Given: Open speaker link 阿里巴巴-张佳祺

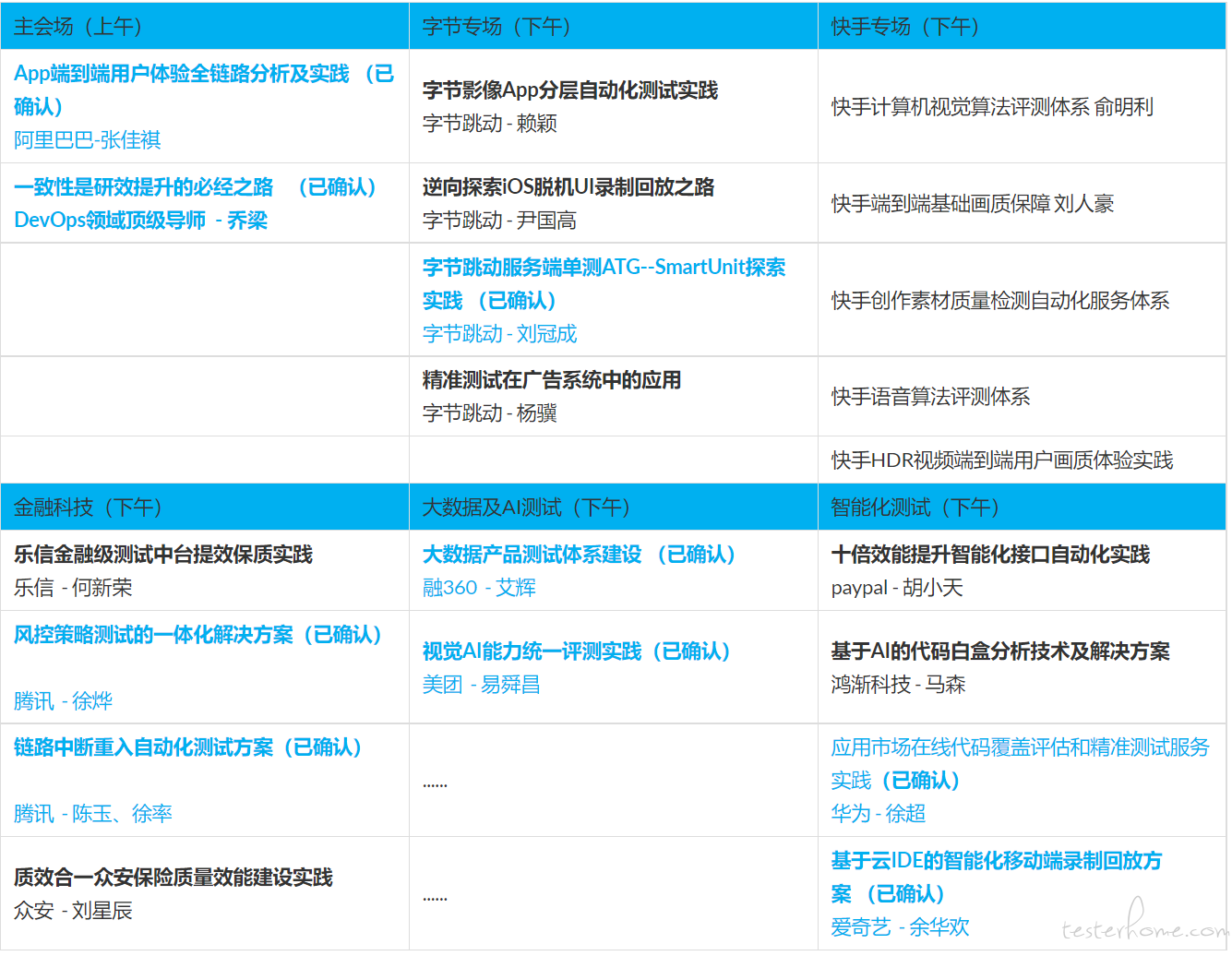Looking at the screenshot, I should pos(87,140).
